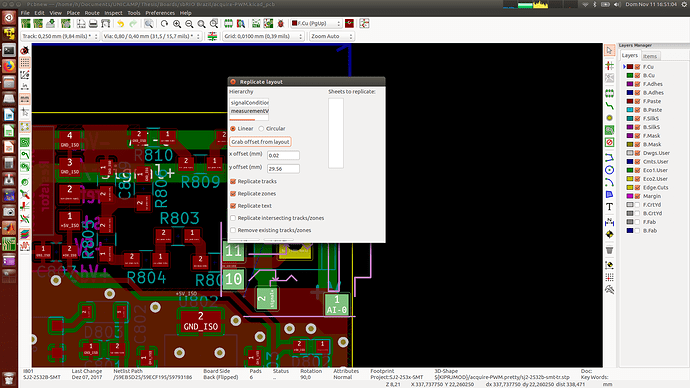The width and height of the screenshot is (690, 388).
Task: Click Grab offset from layout button
Action: click(261, 142)
